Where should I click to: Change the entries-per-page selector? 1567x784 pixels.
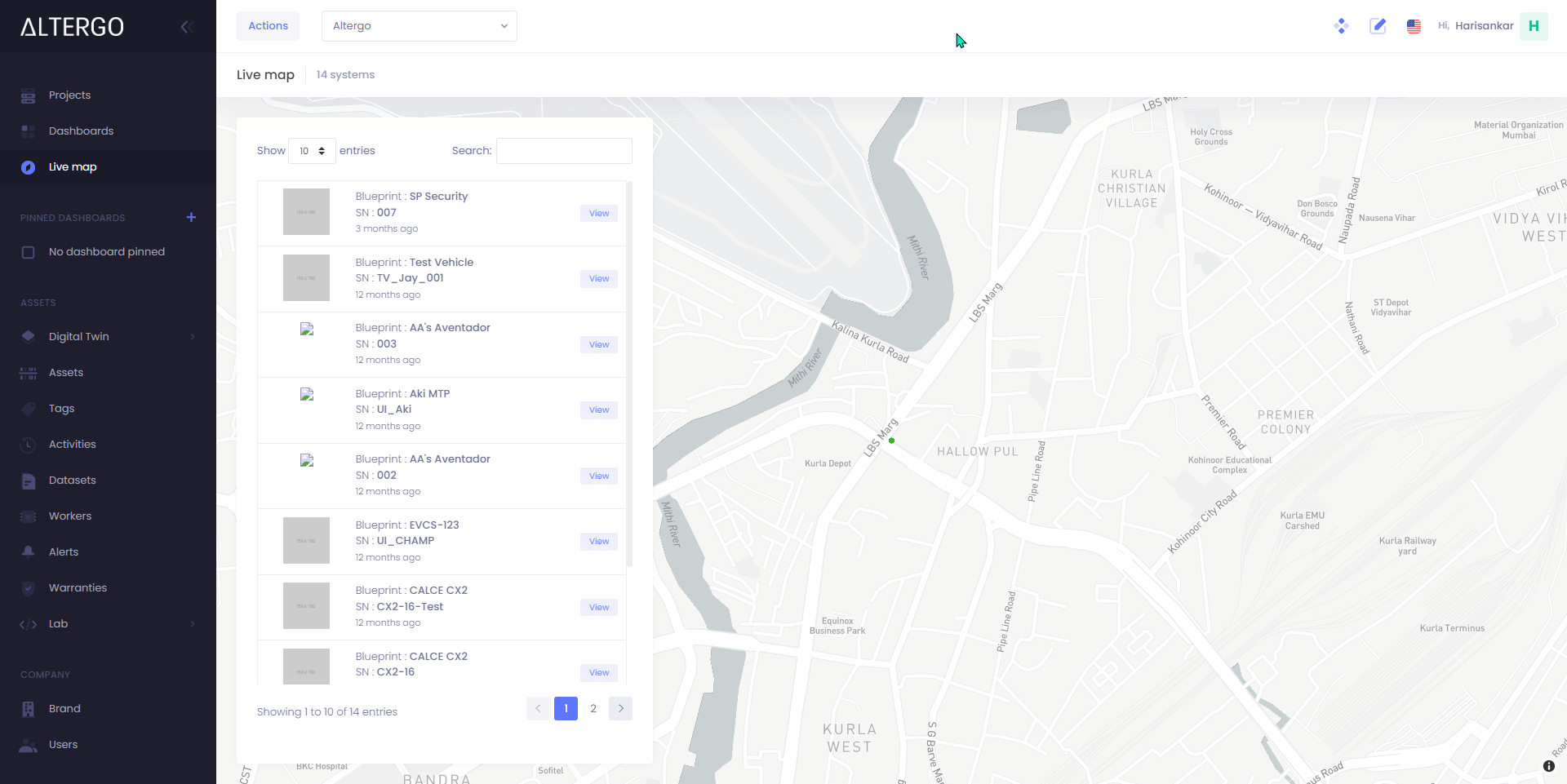click(312, 151)
